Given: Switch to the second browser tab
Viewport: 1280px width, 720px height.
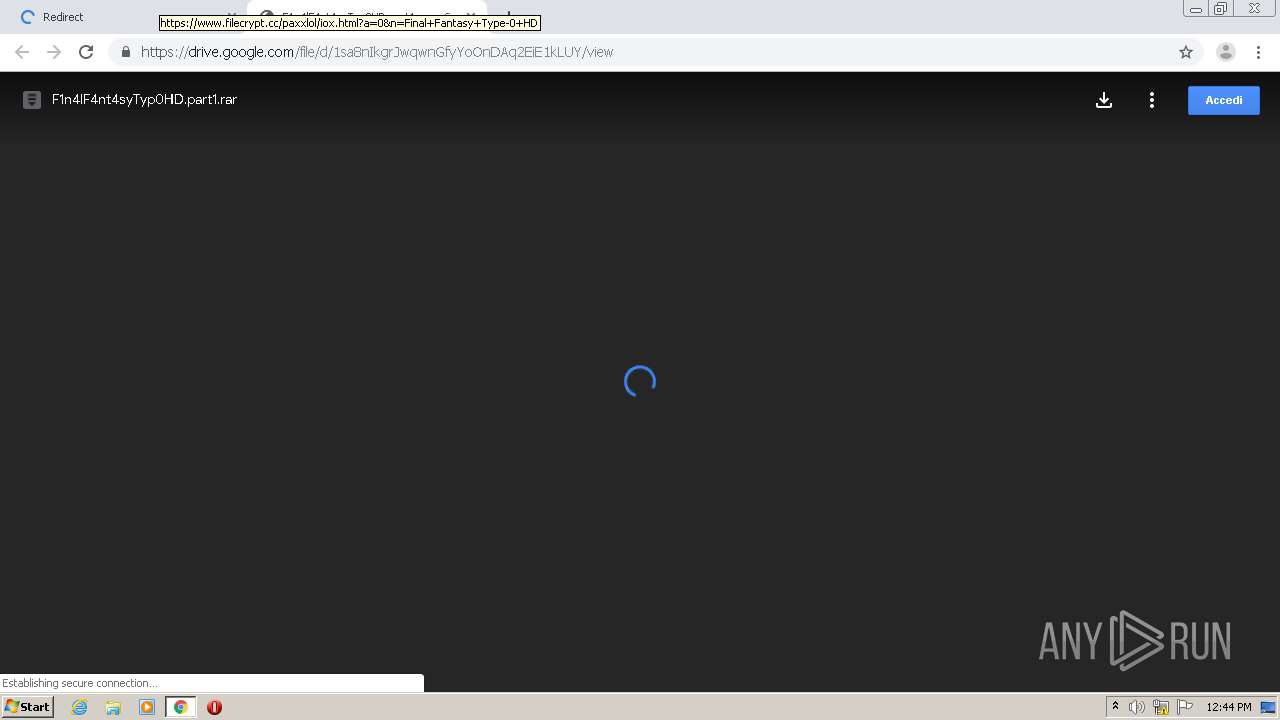Looking at the screenshot, I should pyautogui.click(x=366, y=17).
